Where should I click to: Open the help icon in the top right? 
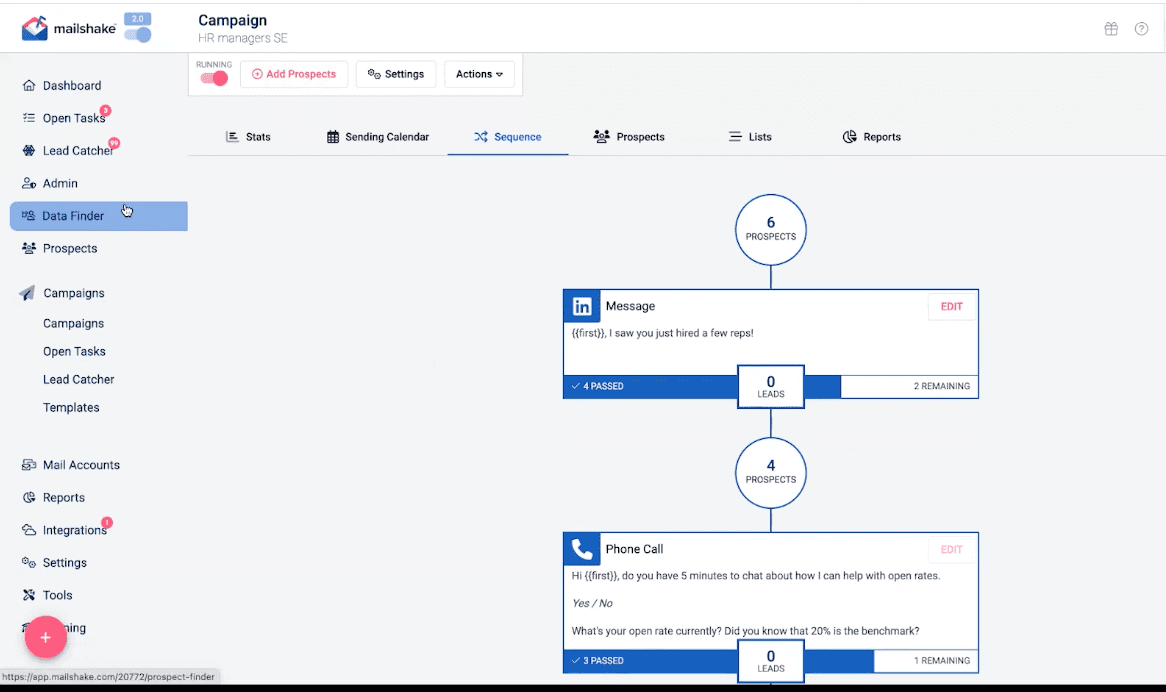[1141, 28]
